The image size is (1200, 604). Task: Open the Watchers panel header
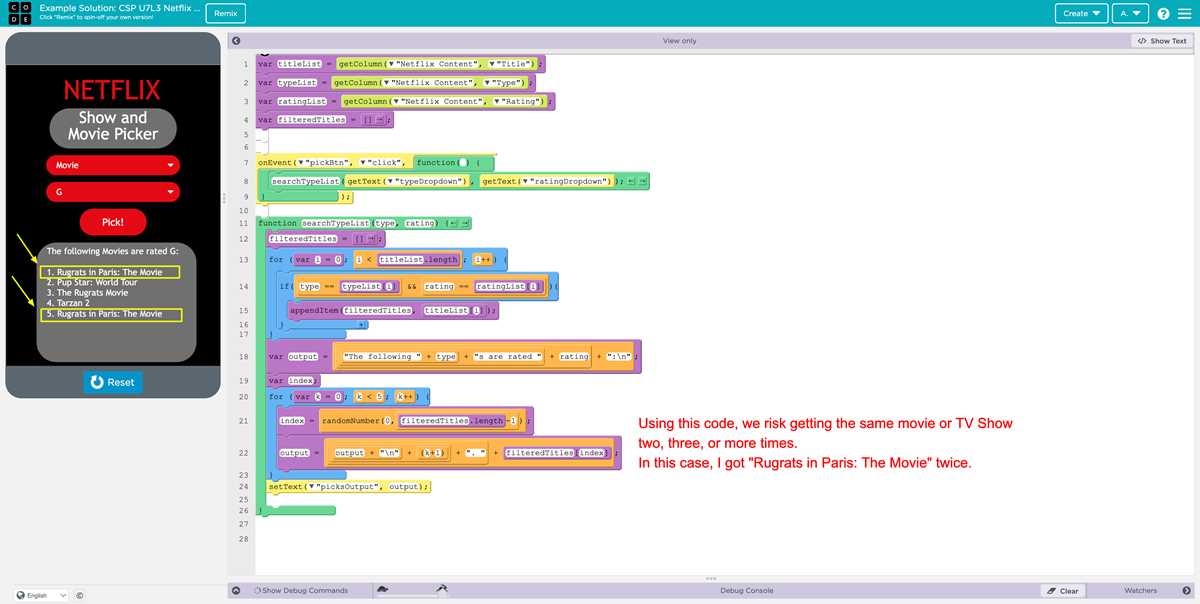pyautogui.click(x=1140, y=591)
